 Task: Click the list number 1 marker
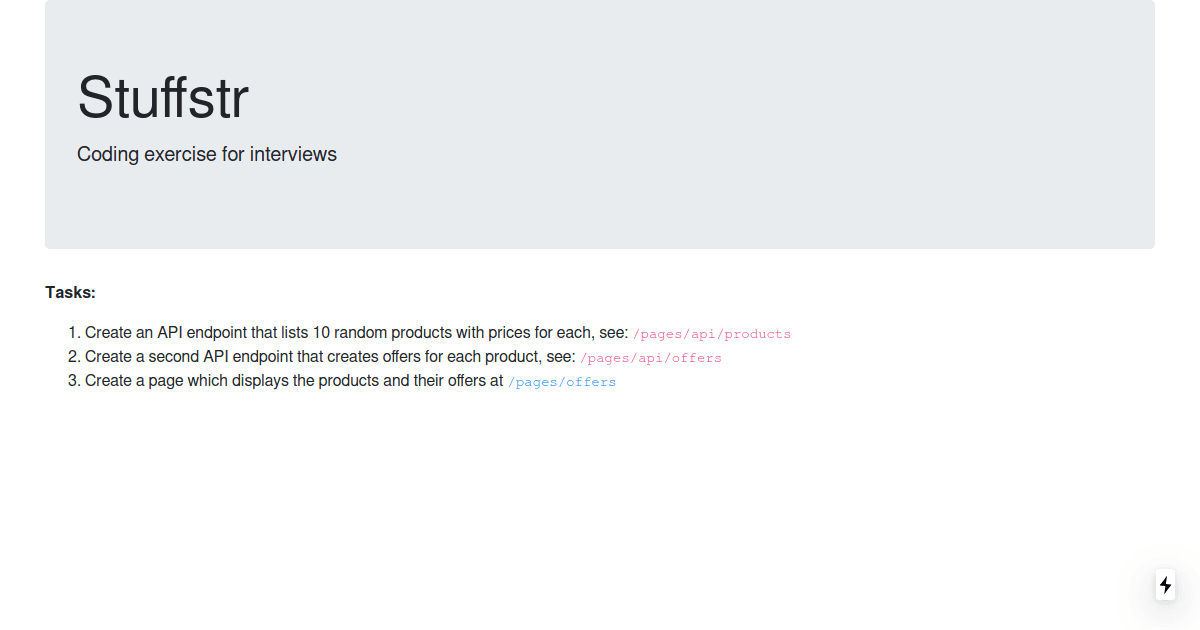[73, 333]
